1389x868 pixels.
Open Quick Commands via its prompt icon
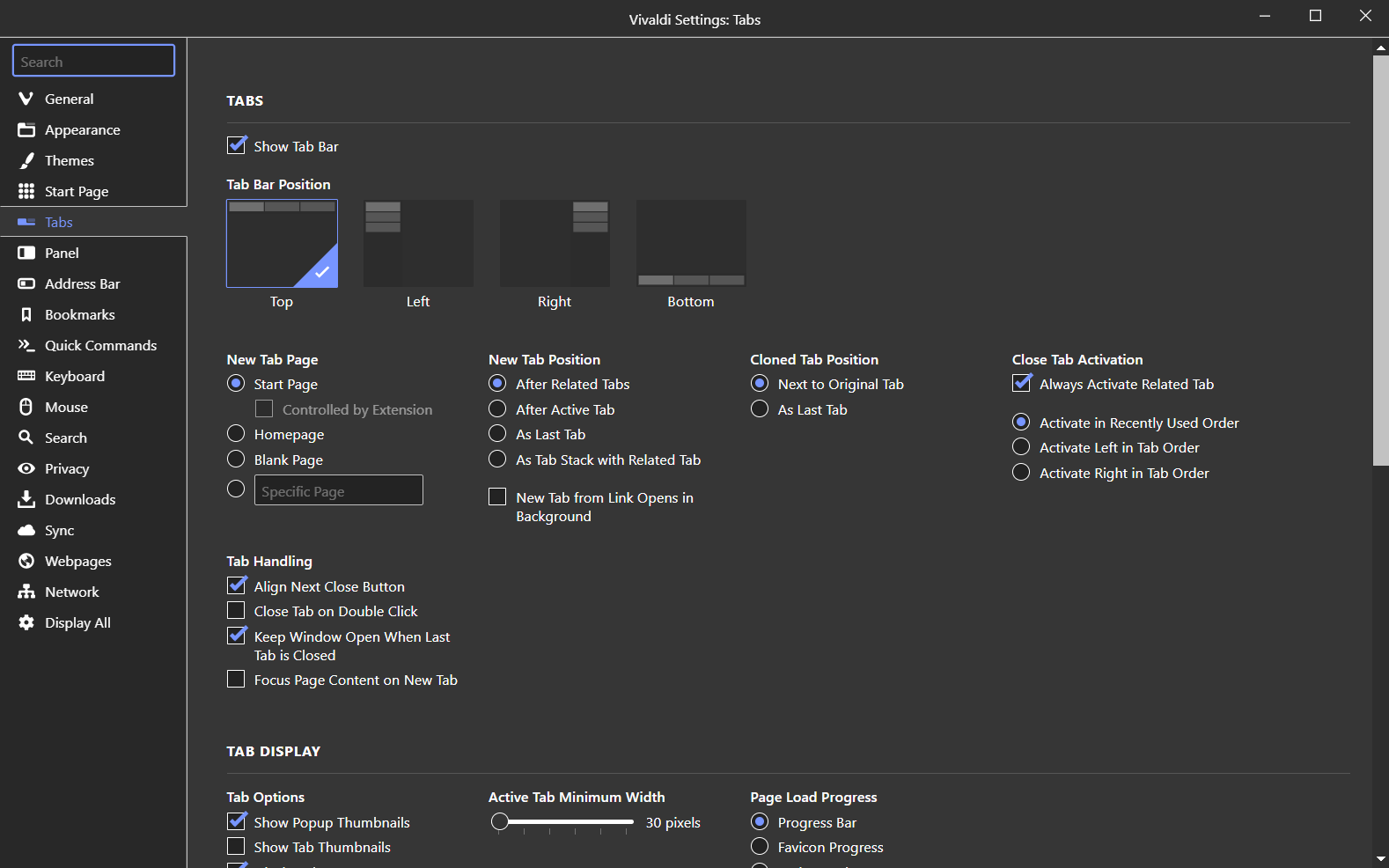click(x=26, y=345)
